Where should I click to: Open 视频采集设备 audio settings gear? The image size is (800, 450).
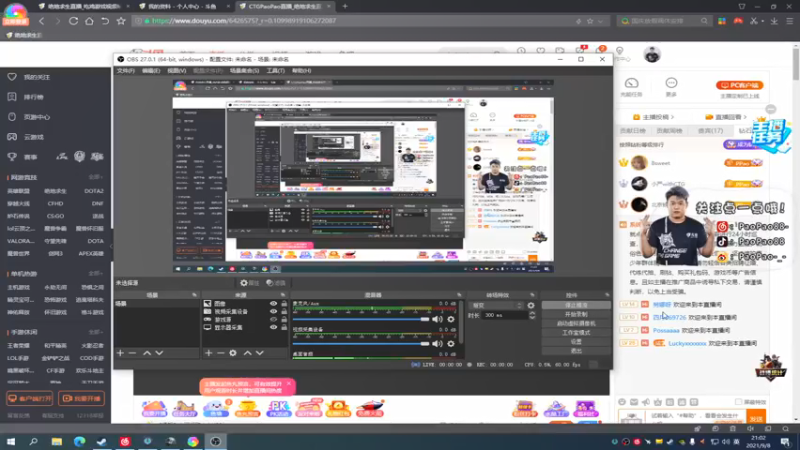pos(451,344)
